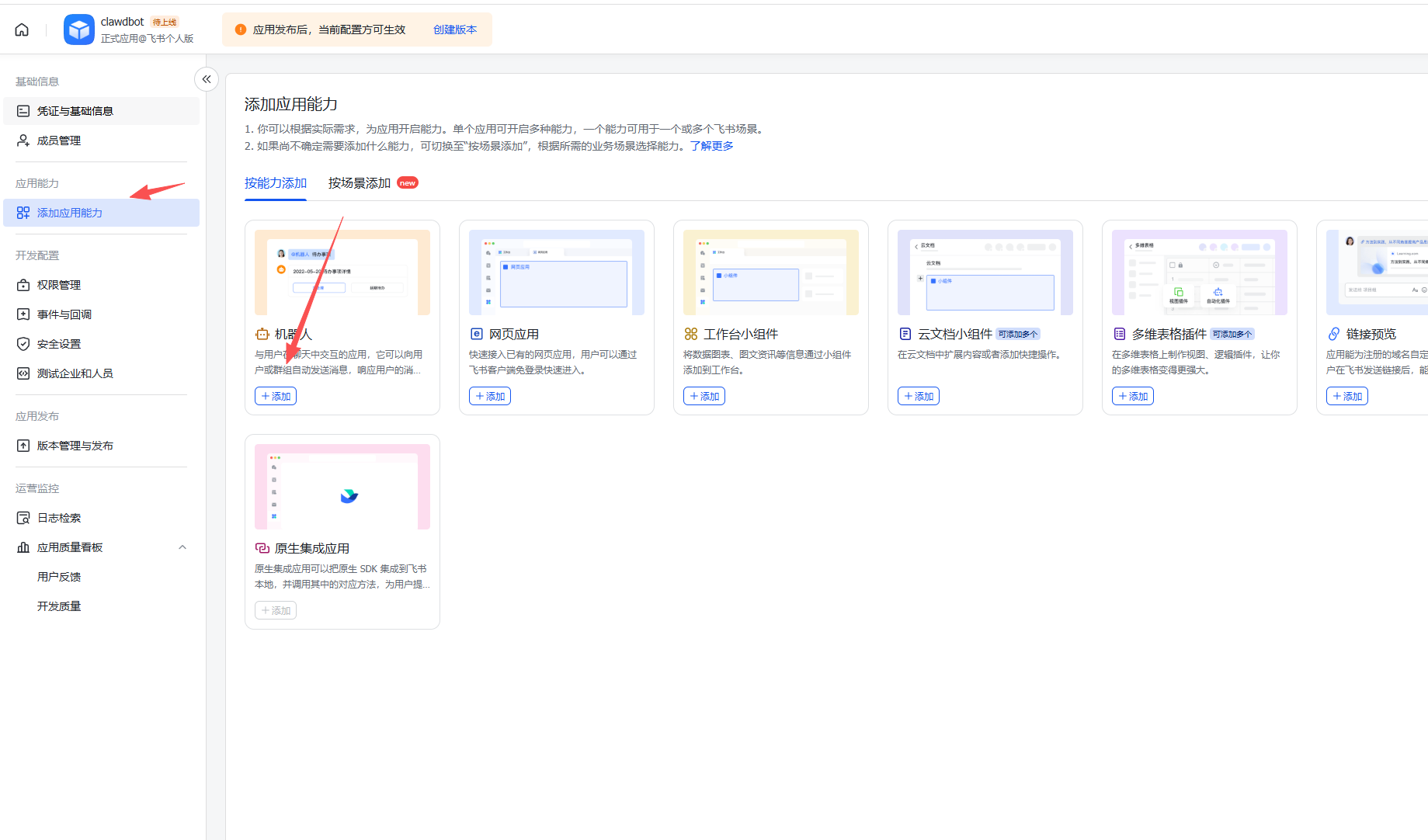The height and width of the screenshot is (840, 1428).
Task: Select the 按能力添加 tab
Action: 276,182
